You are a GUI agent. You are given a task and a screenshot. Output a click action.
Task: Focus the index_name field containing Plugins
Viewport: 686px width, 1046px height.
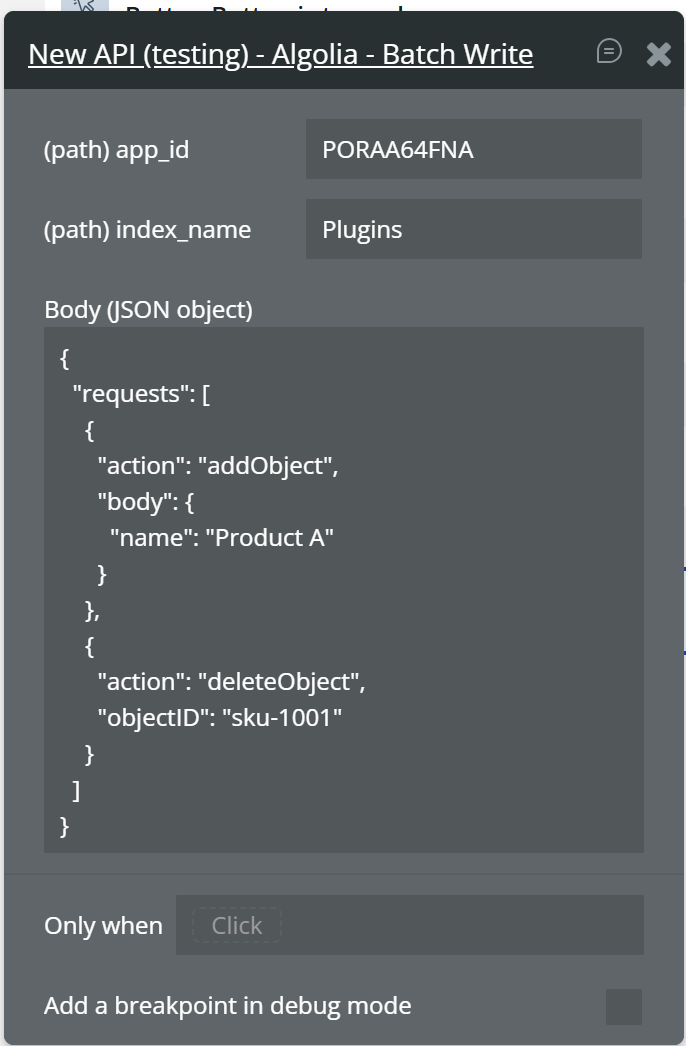pyautogui.click(x=473, y=230)
